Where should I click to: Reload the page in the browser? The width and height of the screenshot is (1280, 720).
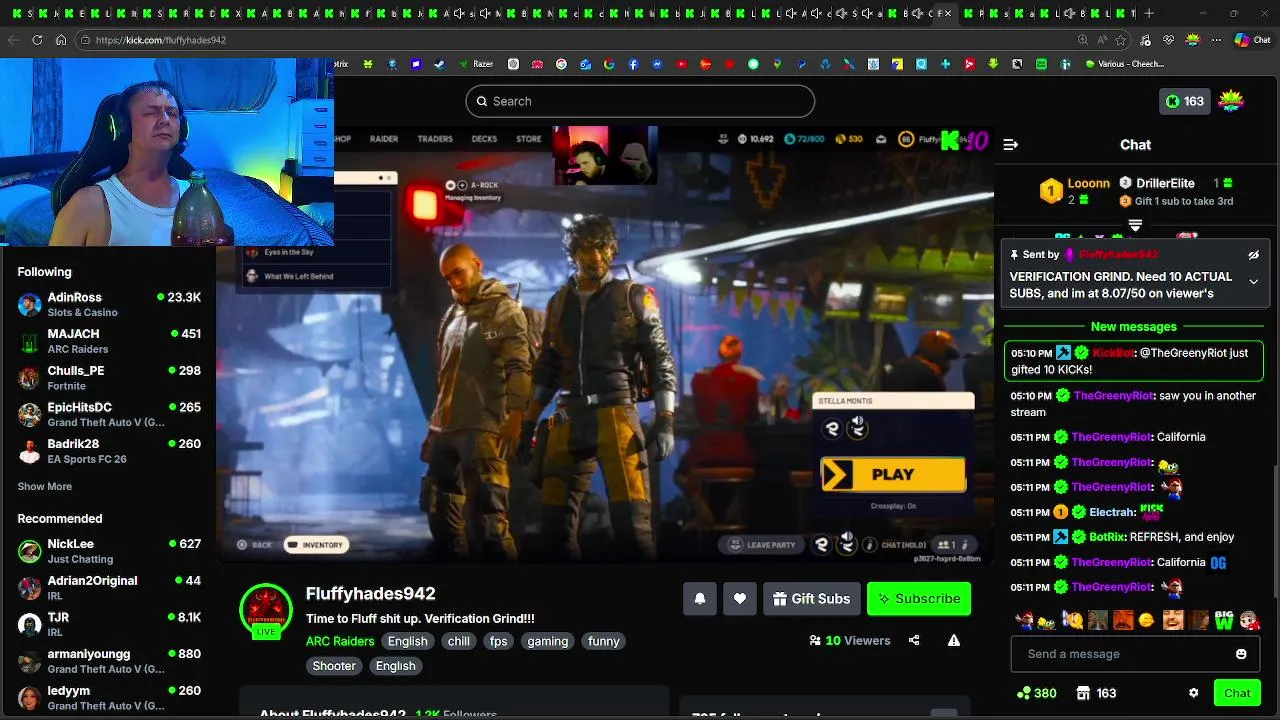click(37, 40)
